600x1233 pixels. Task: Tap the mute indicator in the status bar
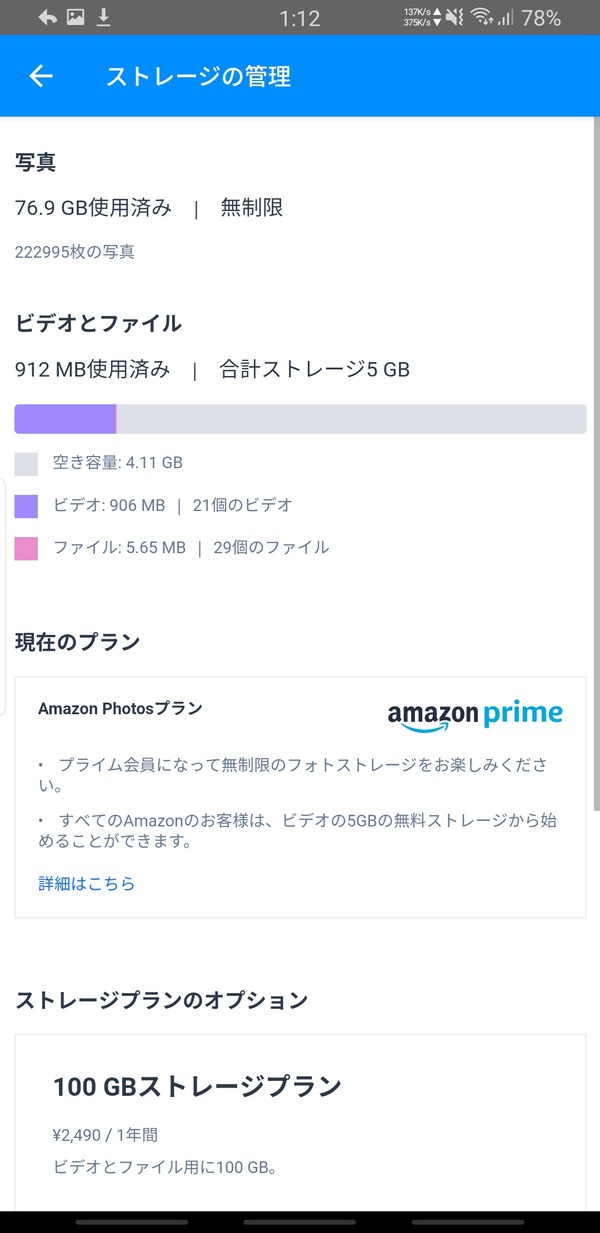click(x=454, y=17)
